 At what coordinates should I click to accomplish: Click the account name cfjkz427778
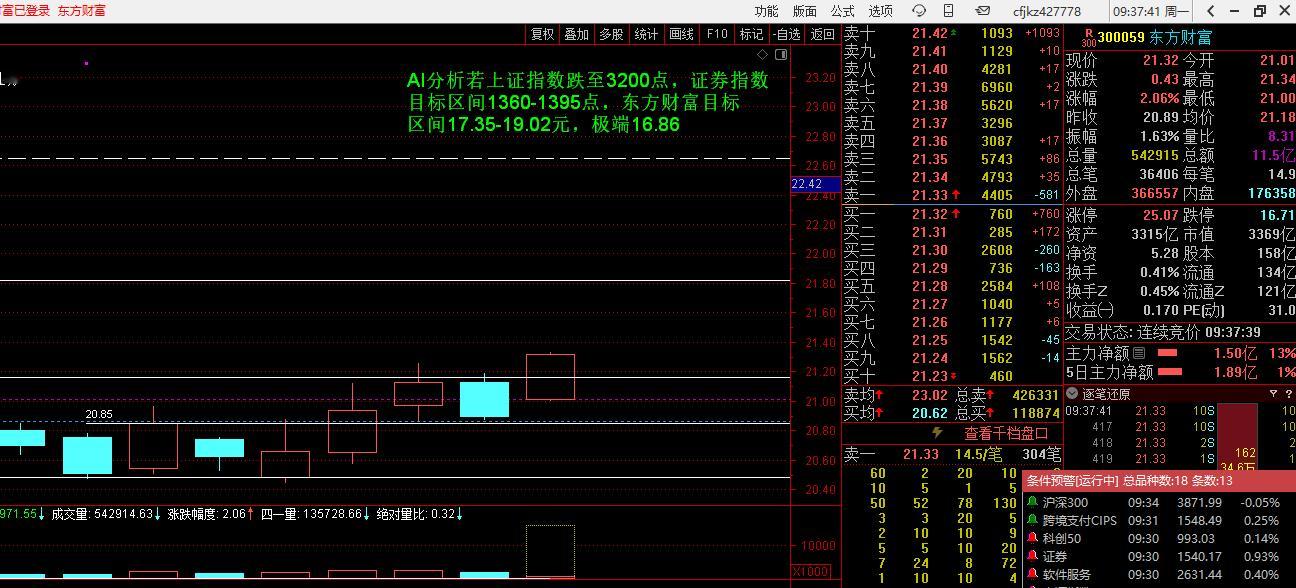tap(1046, 11)
